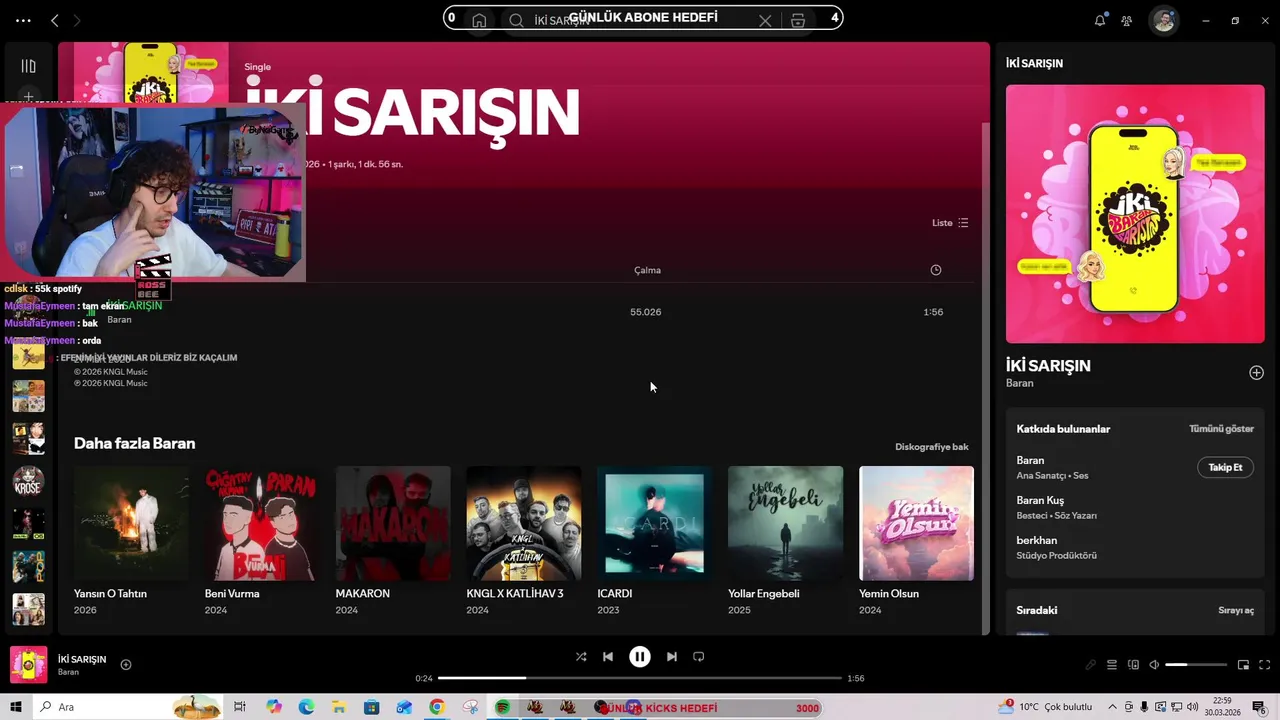The image size is (1280, 720).
Task: Open the taskbar weather widget
Action: (1045, 707)
